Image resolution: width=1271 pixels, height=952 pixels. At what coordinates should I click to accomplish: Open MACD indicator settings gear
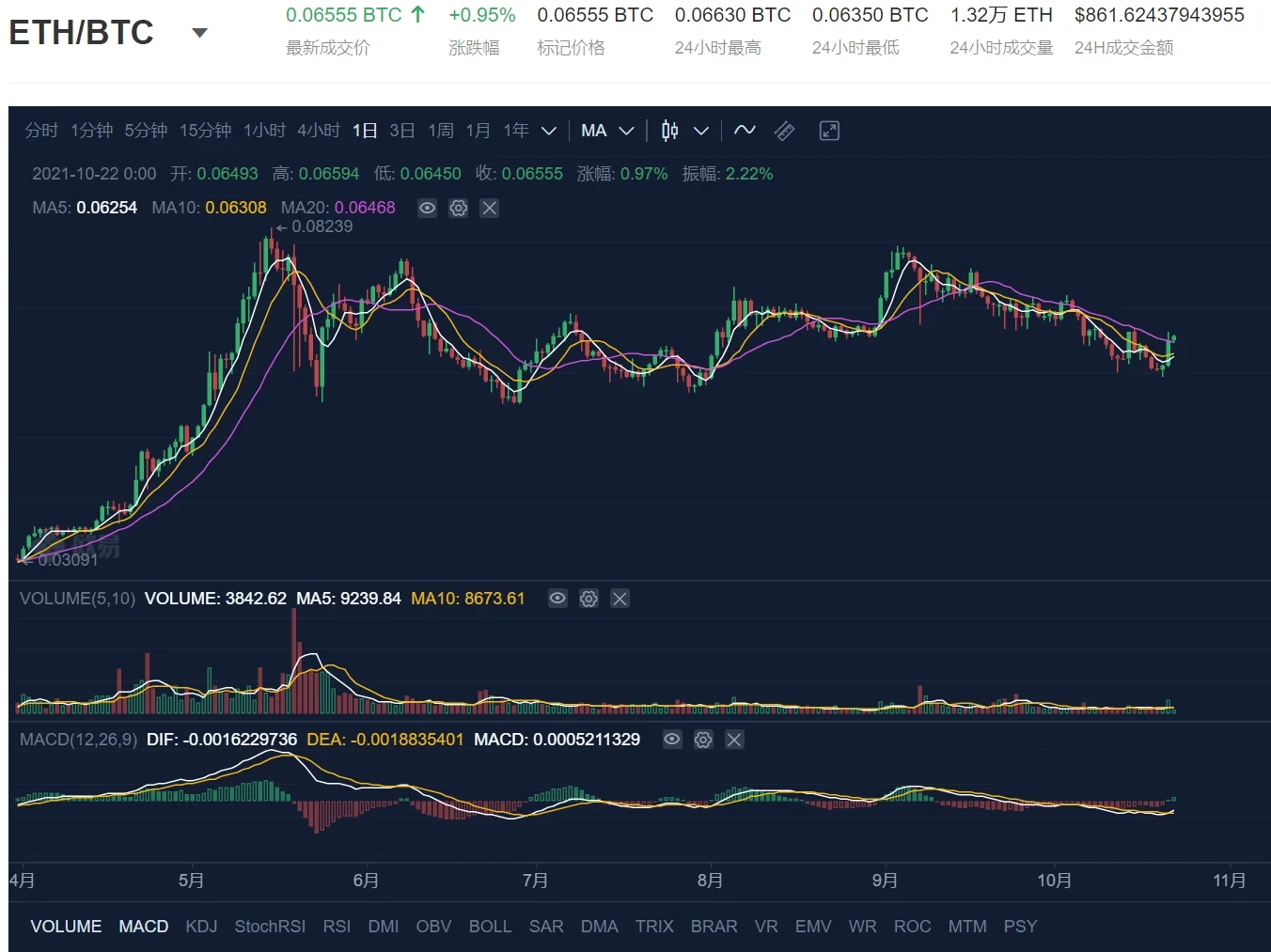pyautogui.click(x=703, y=740)
